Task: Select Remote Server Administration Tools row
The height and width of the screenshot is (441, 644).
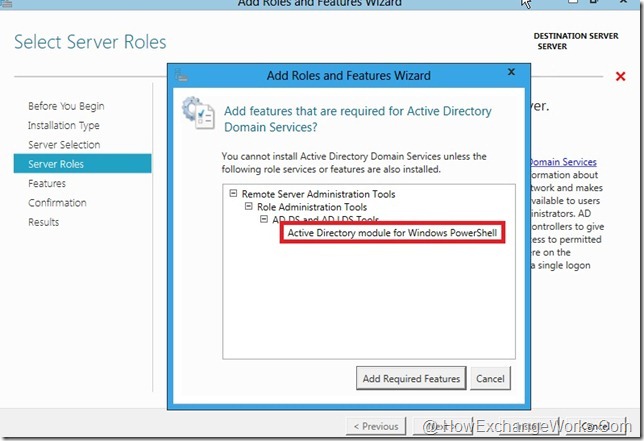Action: 318,194
